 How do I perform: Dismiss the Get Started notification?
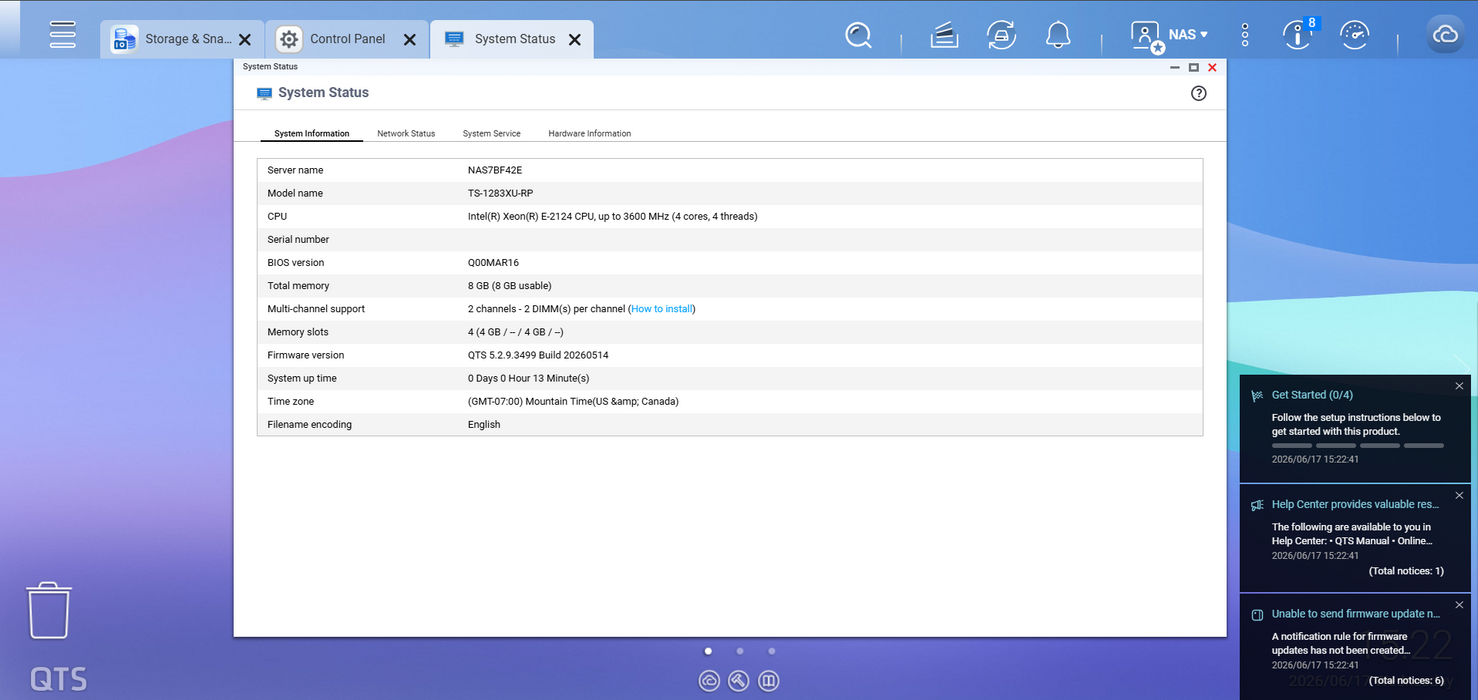[x=1459, y=386]
